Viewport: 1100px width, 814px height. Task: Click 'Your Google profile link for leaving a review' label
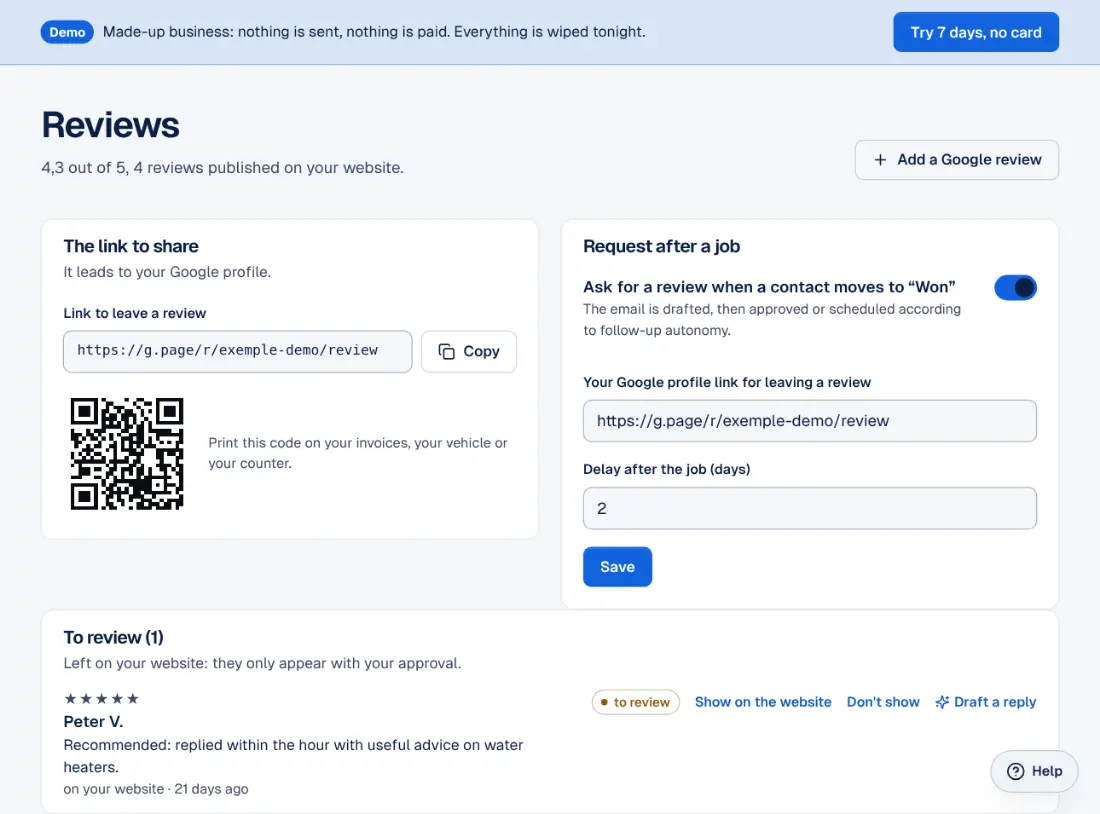pyautogui.click(x=727, y=382)
